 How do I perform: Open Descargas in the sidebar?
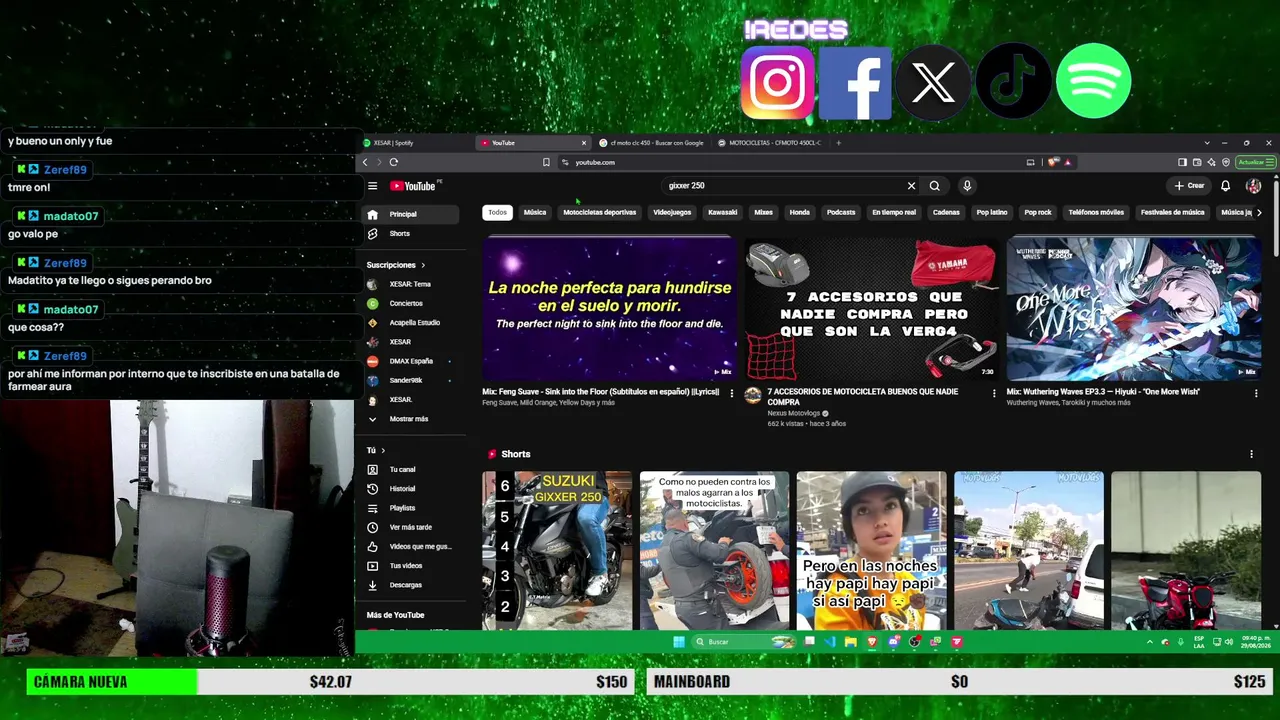click(x=411, y=585)
